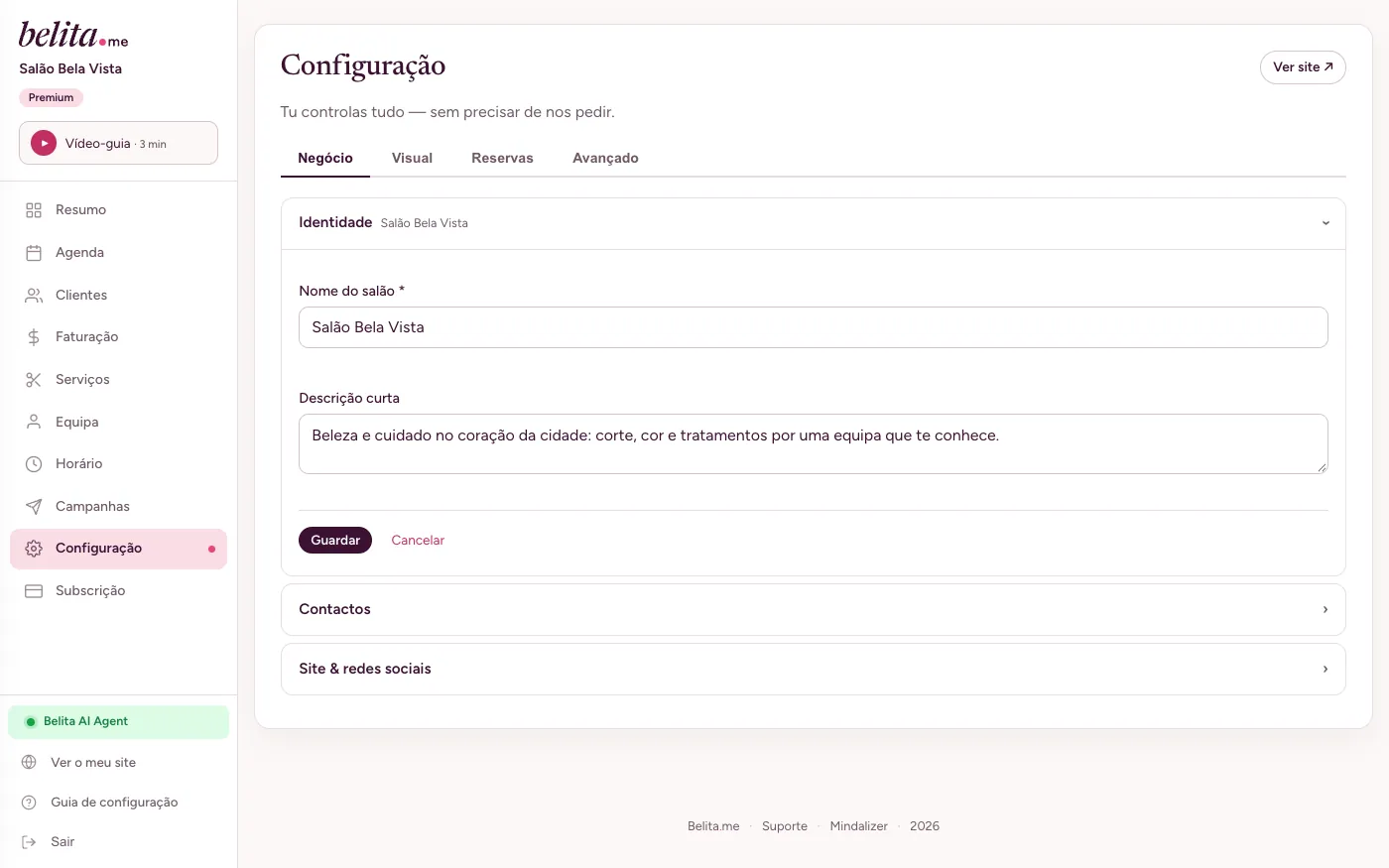
Task: Collapse the Identidade section
Action: click(1326, 223)
